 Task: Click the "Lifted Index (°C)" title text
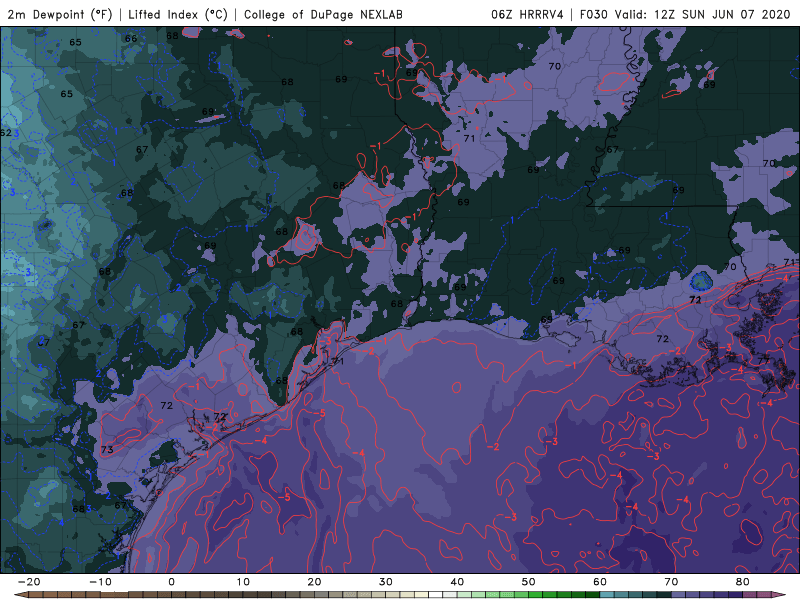pos(178,14)
